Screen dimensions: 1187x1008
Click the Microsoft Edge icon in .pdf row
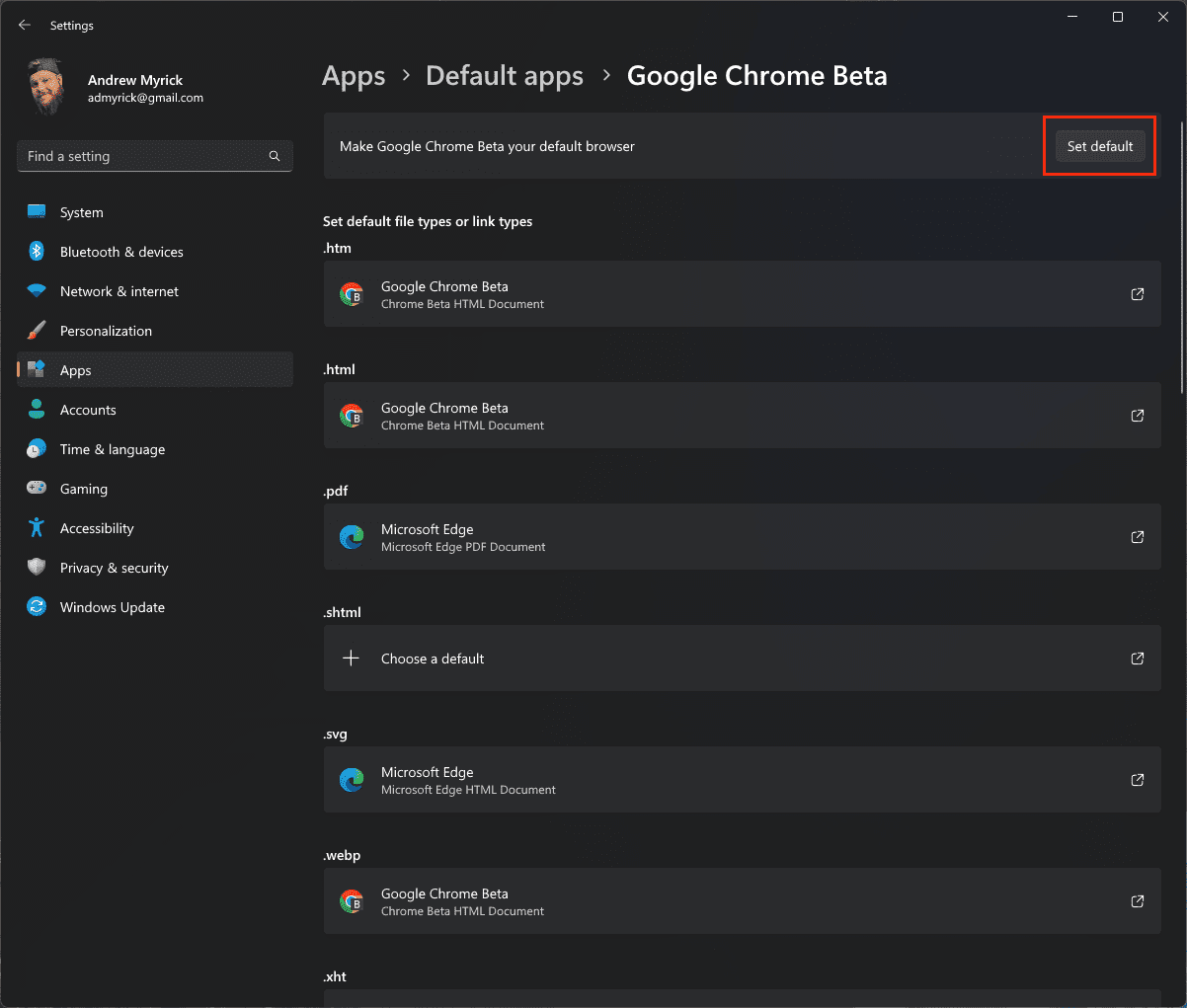[x=352, y=537]
